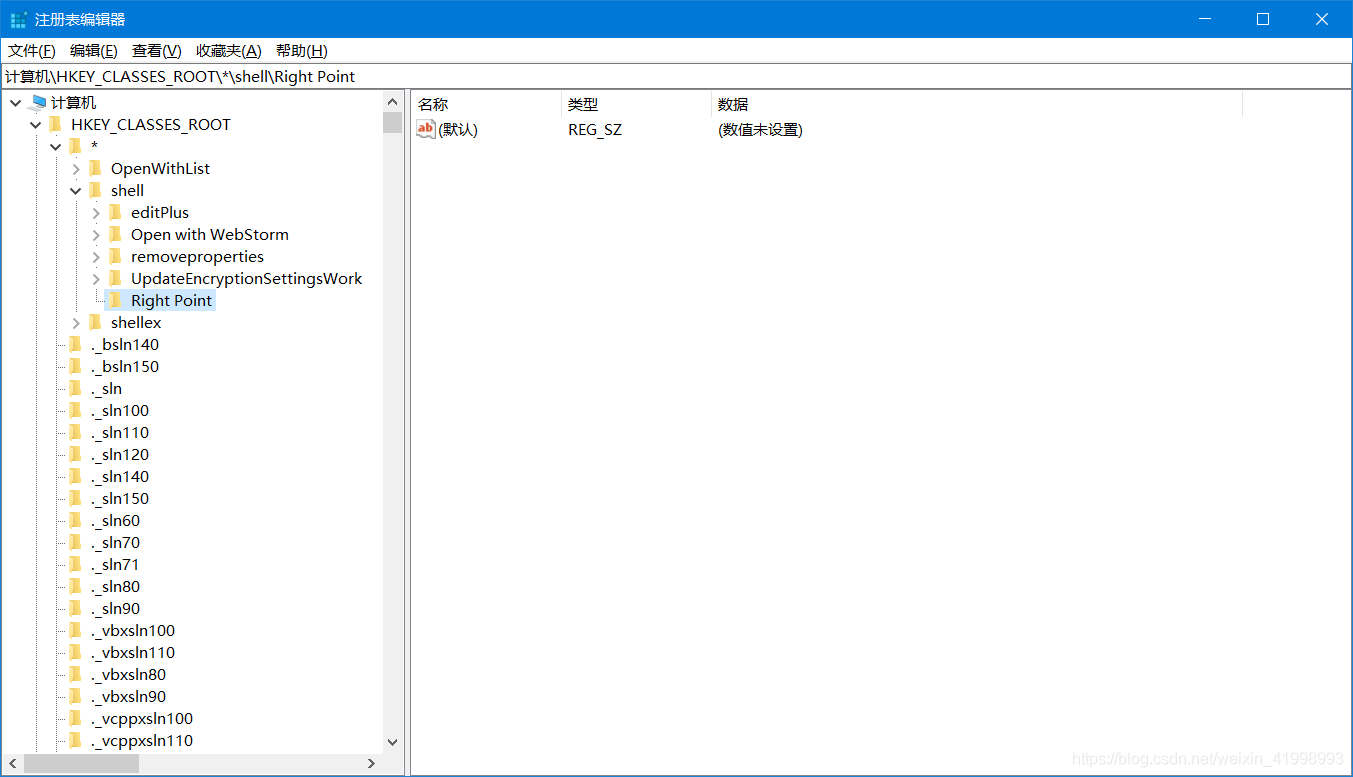
Task: Open the 文件(F) menu
Action: click(x=32, y=51)
